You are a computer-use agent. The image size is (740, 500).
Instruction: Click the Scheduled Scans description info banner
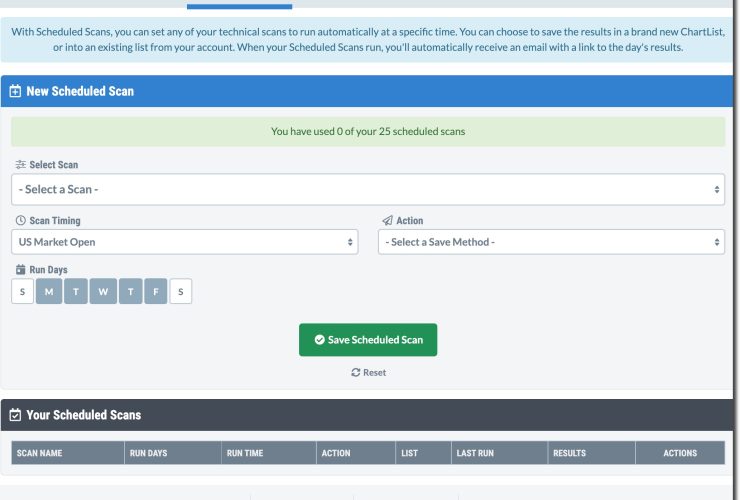(x=367, y=40)
